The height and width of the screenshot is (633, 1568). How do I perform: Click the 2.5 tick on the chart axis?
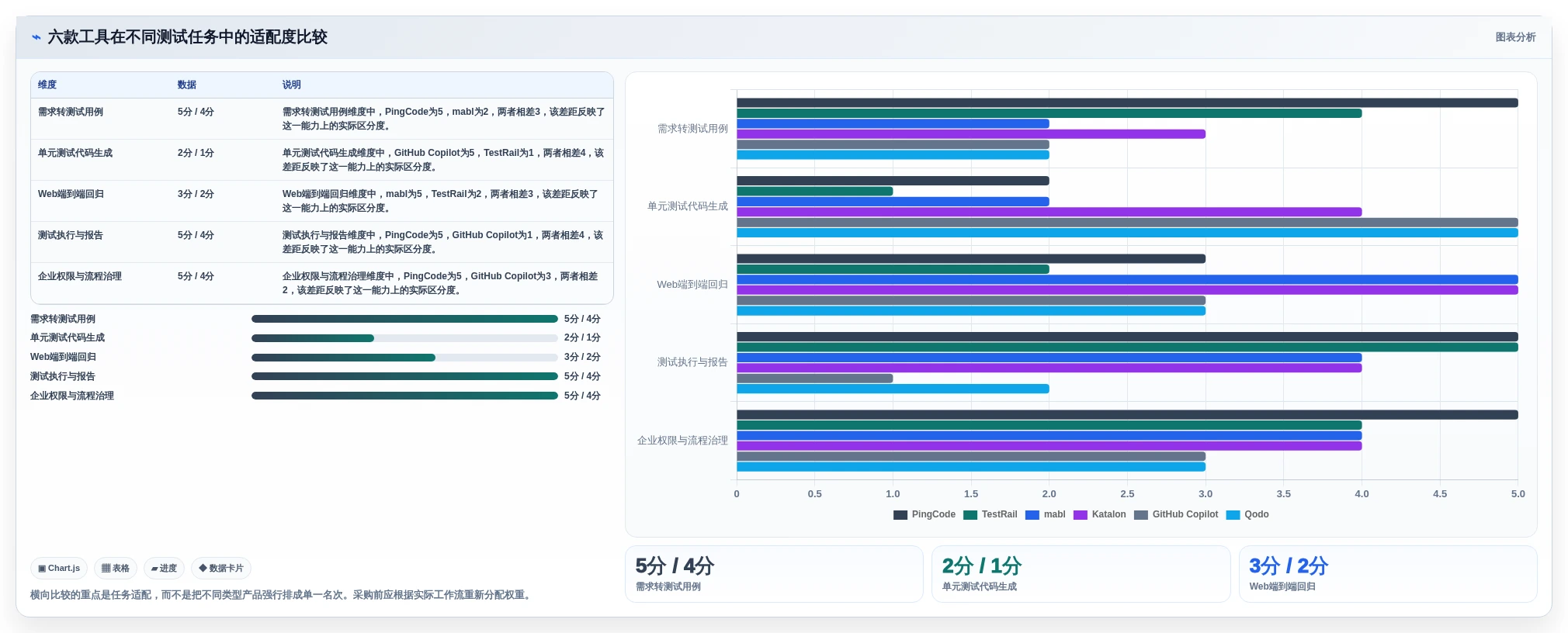click(x=1127, y=494)
